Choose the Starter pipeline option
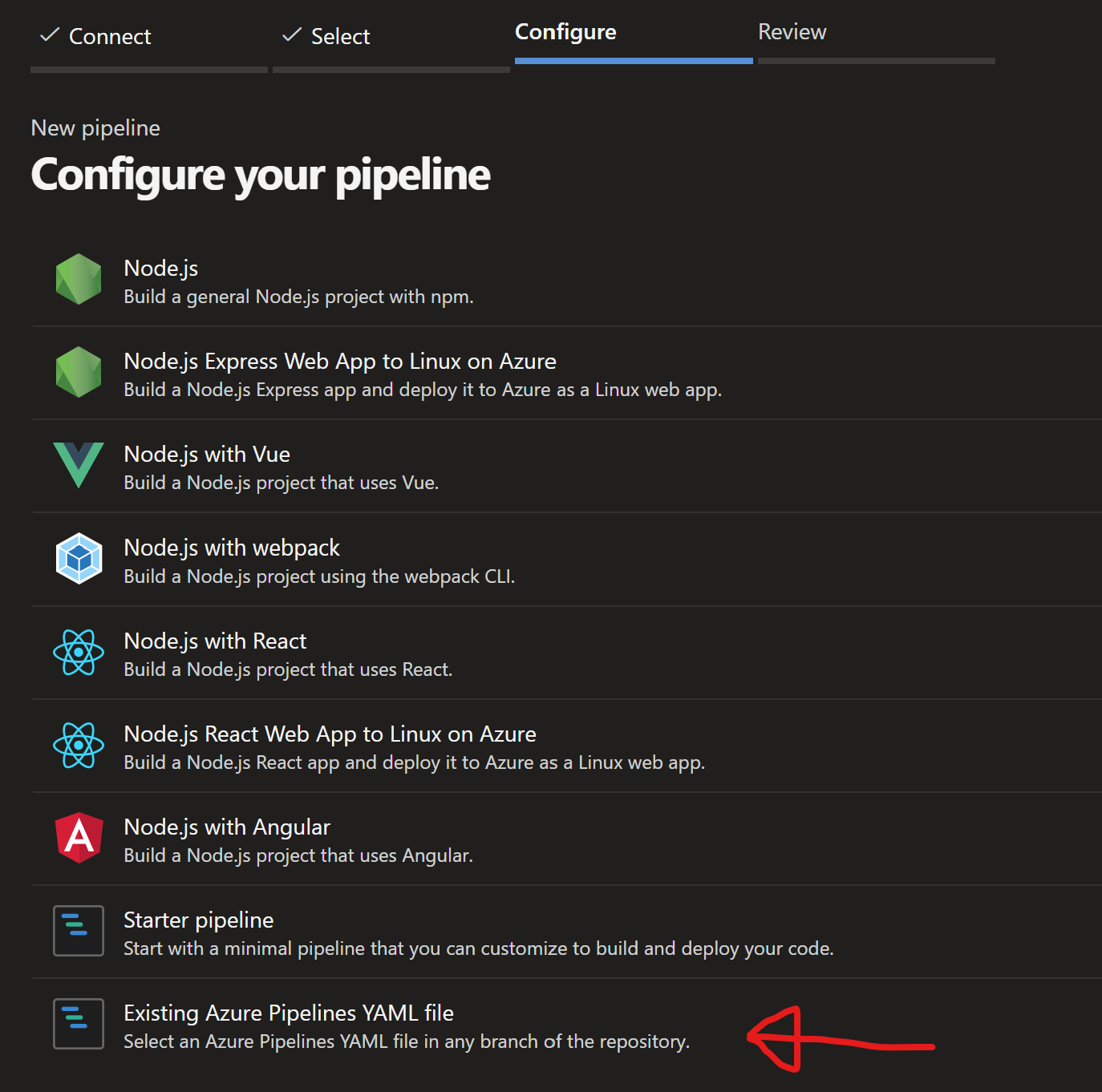 [x=199, y=920]
